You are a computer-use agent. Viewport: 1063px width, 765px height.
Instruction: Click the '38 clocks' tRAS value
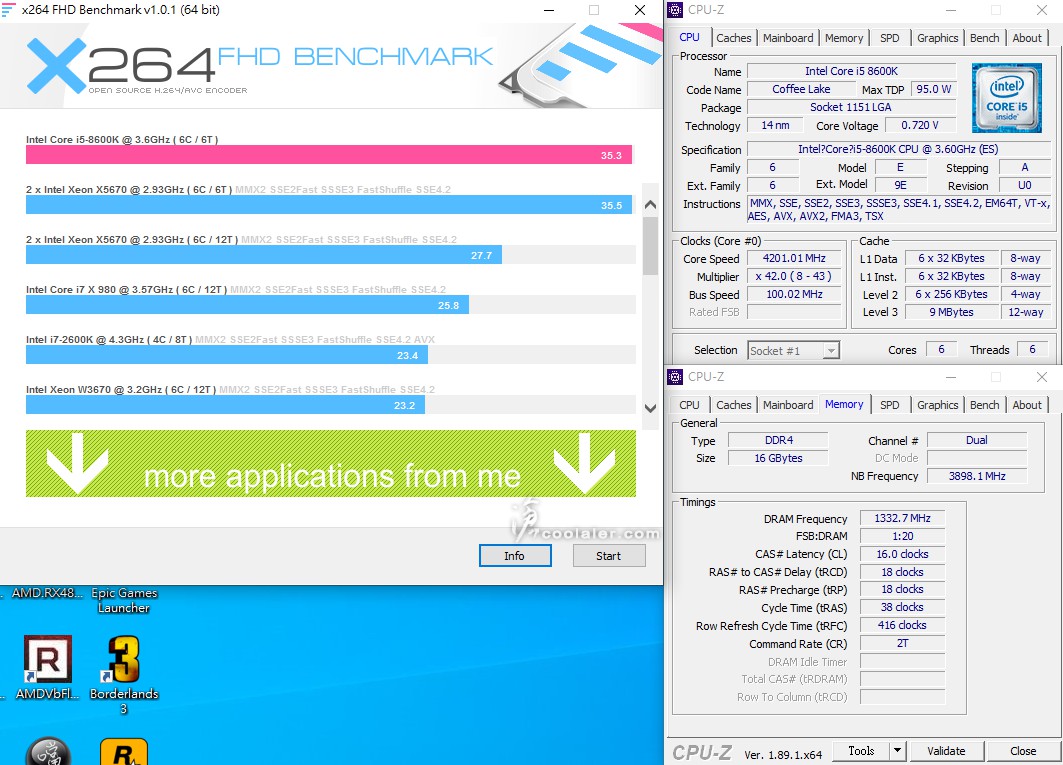point(902,607)
